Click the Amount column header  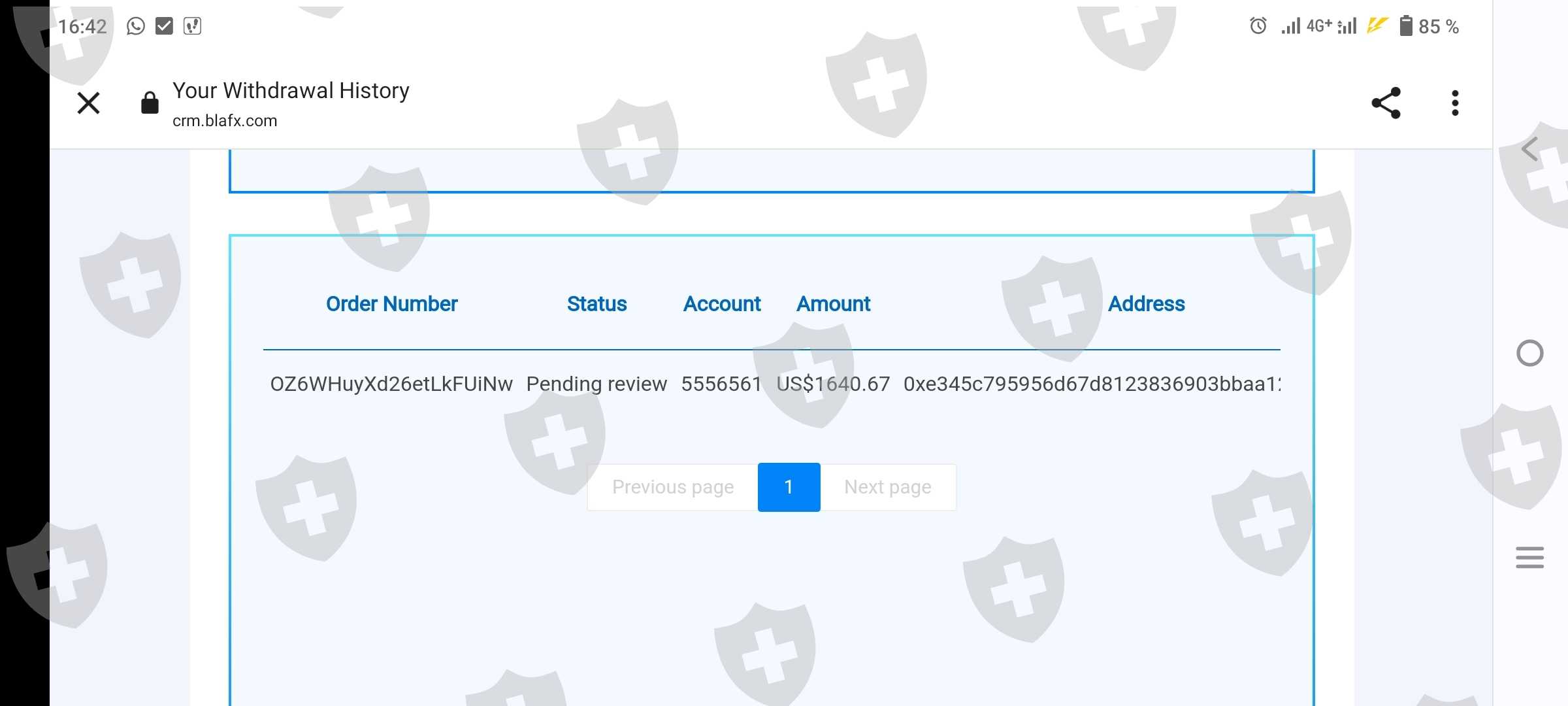click(833, 304)
